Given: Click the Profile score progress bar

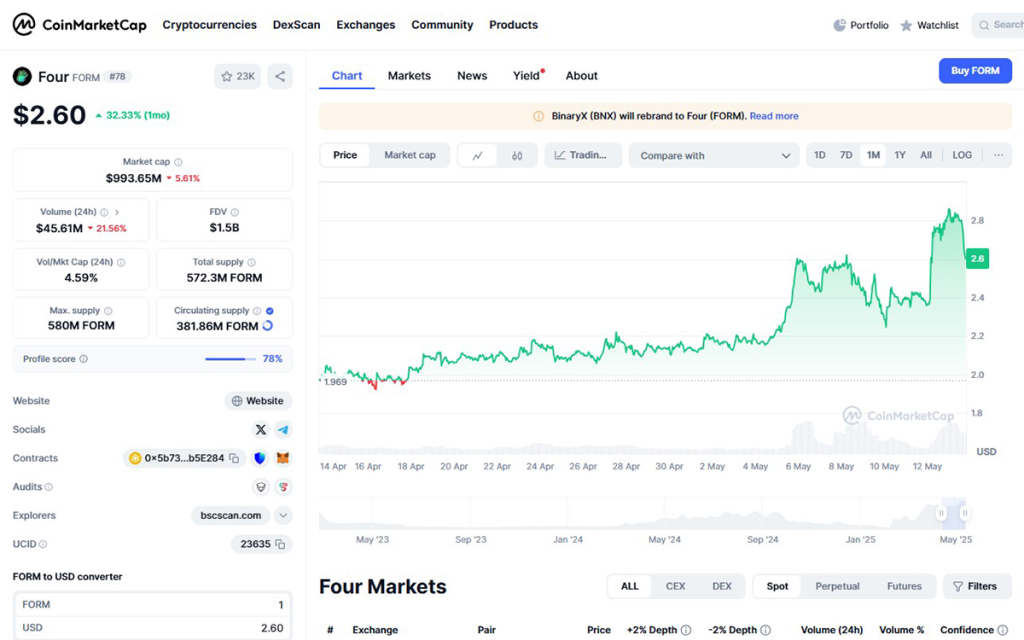Looking at the screenshot, I should point(230,359).
